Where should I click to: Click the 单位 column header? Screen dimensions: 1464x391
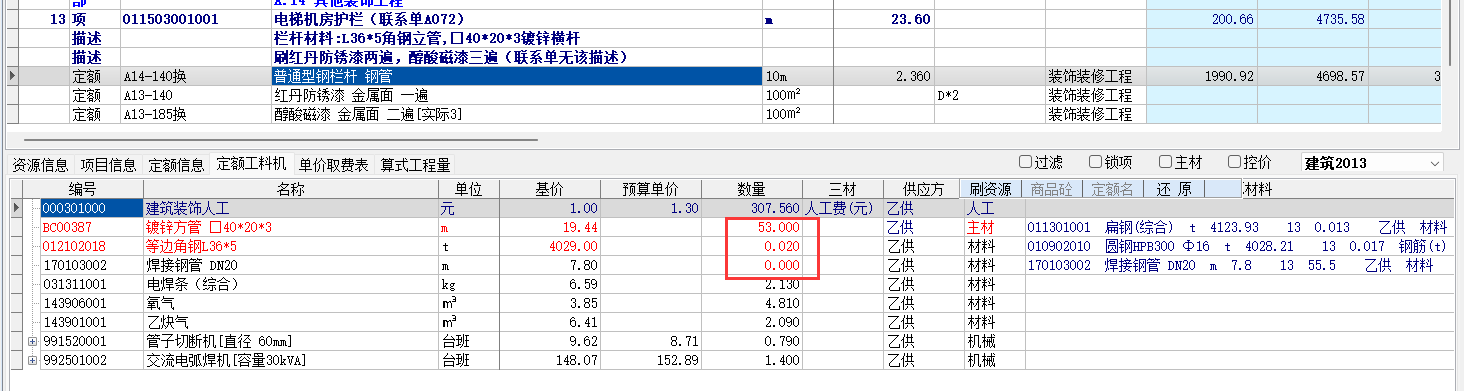tap(468, 189)
